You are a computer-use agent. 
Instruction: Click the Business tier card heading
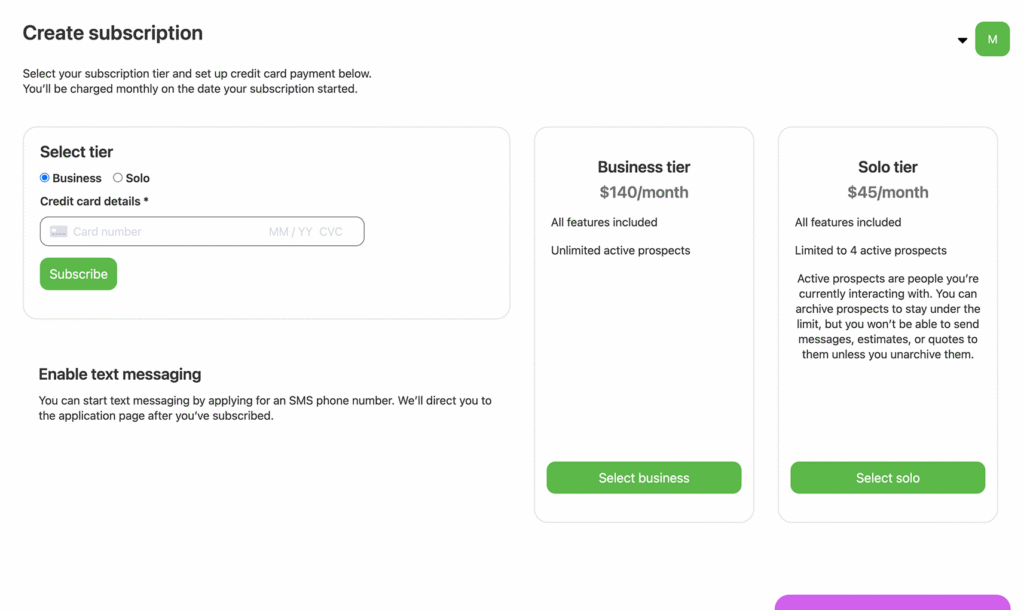[643, 167]
